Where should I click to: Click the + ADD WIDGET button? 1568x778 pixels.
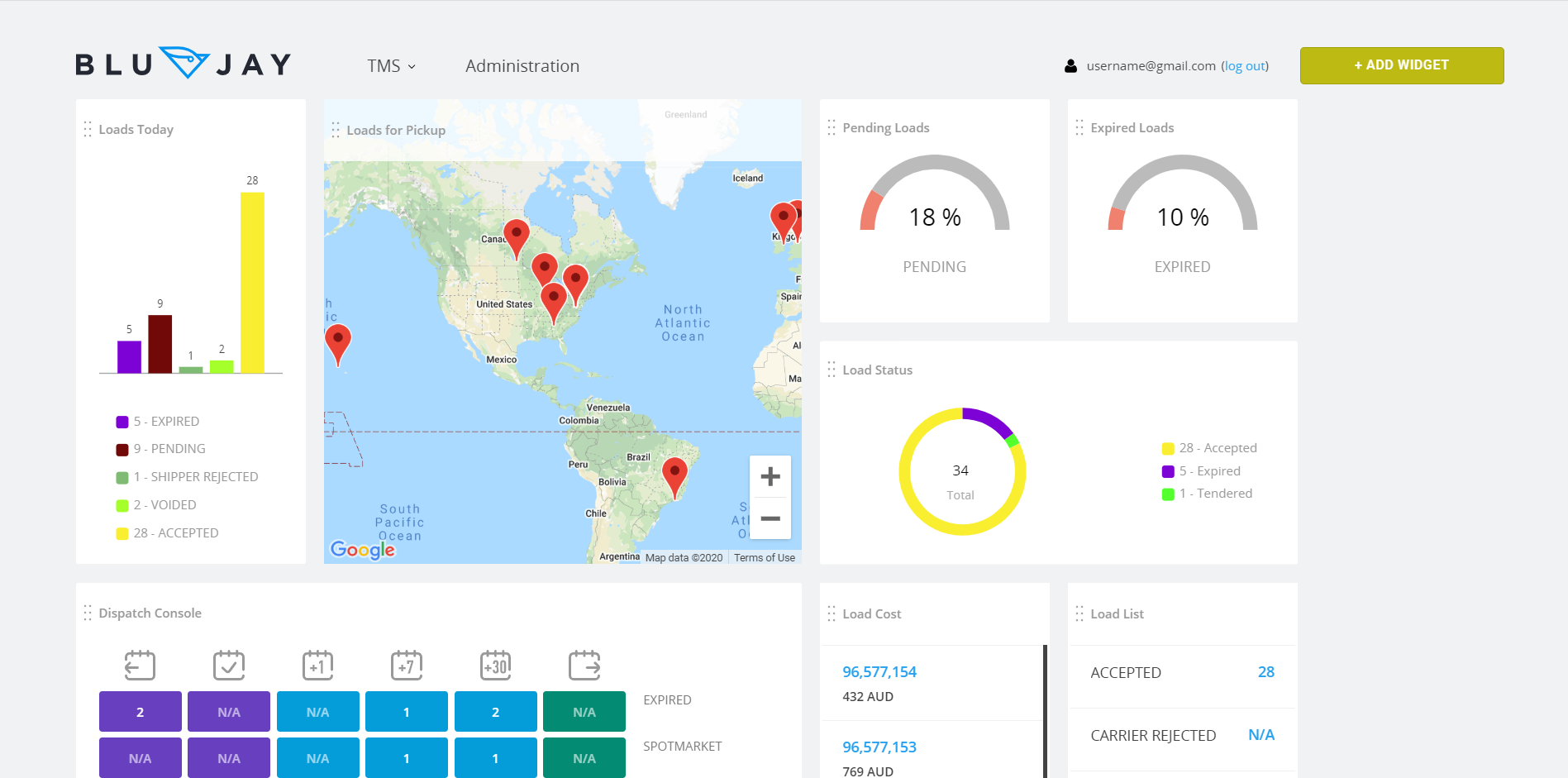1402,65
